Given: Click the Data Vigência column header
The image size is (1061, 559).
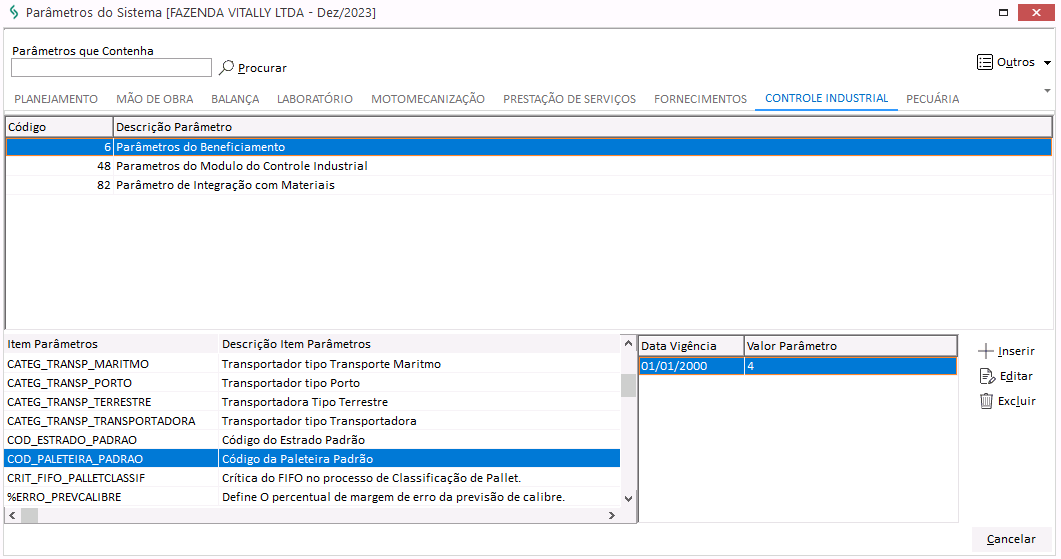Looking at the screenshot, I should [692, 346].
